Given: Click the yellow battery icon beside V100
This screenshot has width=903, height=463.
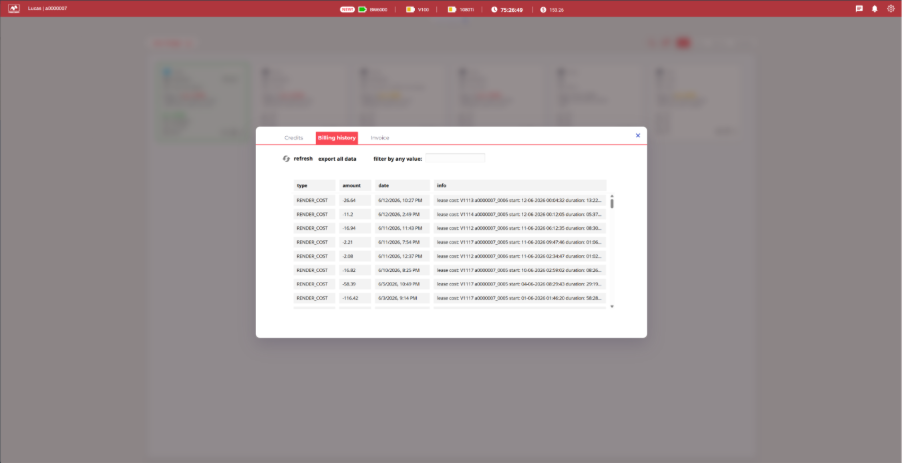Looking at the screenshot, I should (x=410, y=9).
